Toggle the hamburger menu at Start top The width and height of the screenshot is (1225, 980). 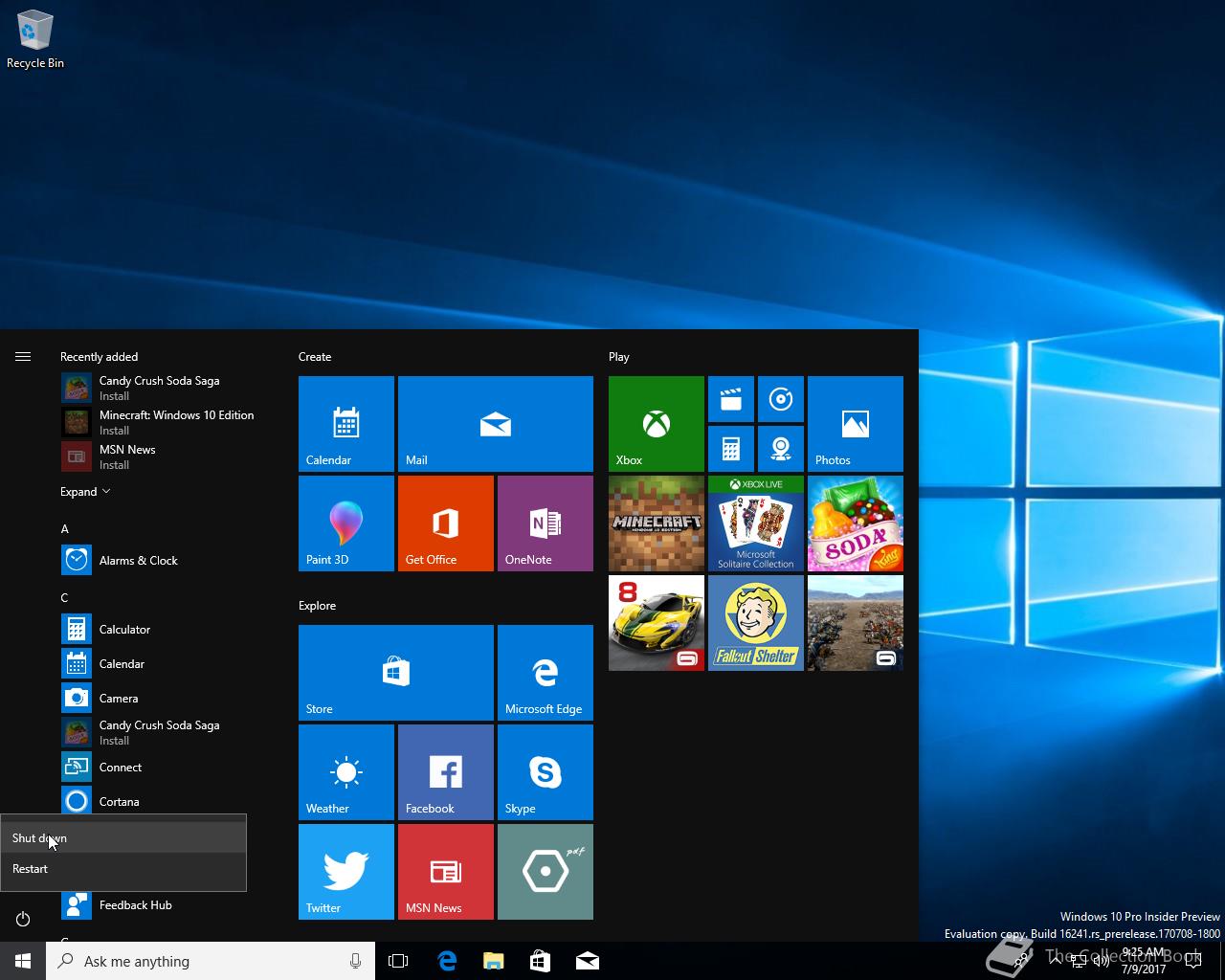pos(23,356)
